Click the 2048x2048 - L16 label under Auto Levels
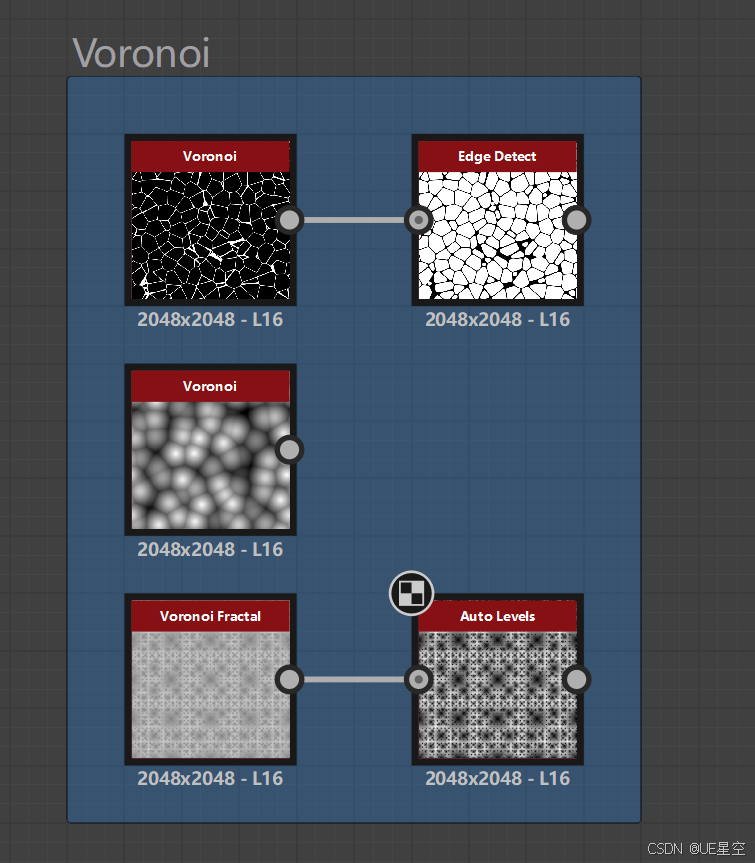 tap(497, 778)
